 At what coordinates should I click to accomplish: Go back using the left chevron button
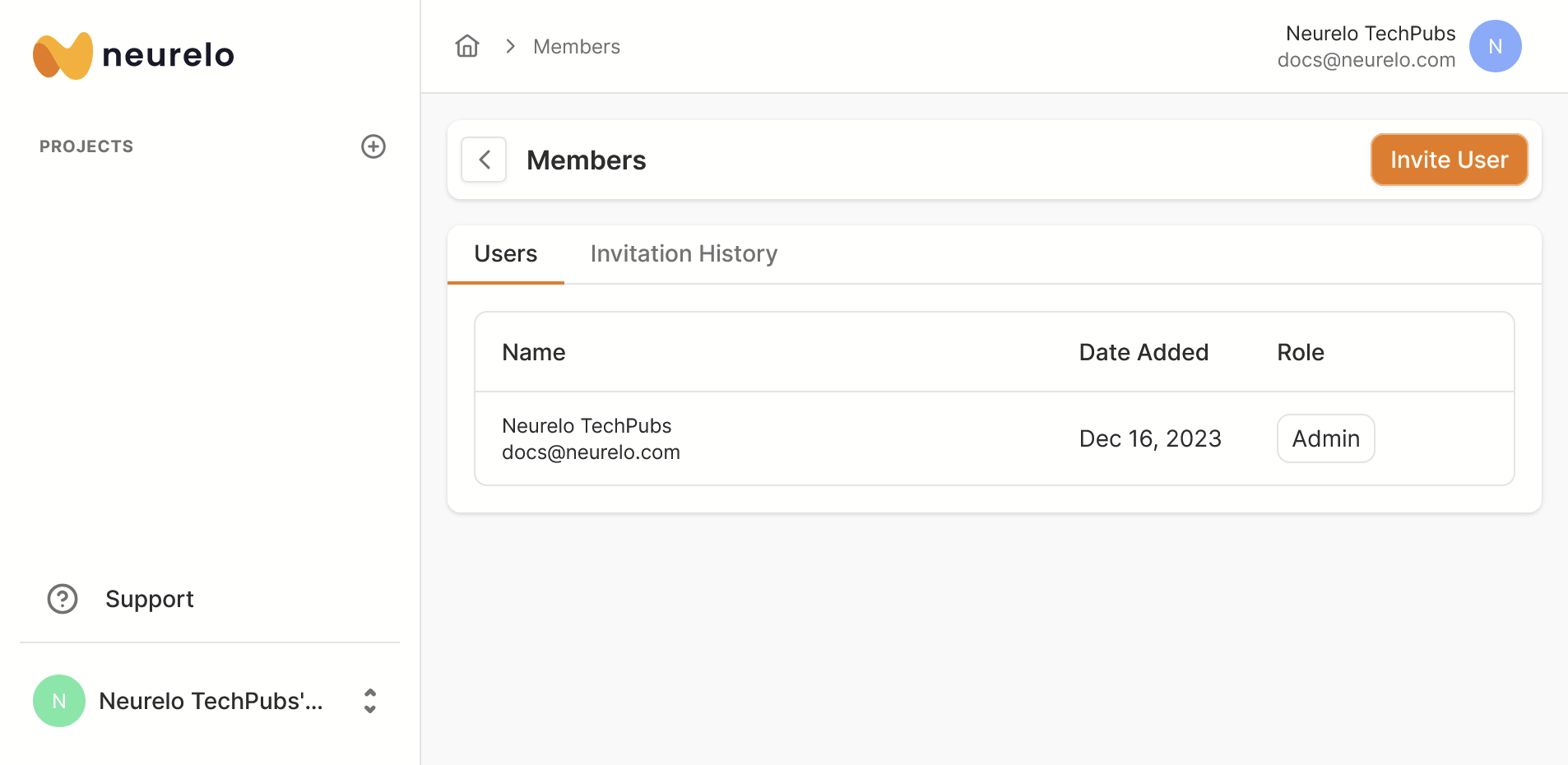484,160
